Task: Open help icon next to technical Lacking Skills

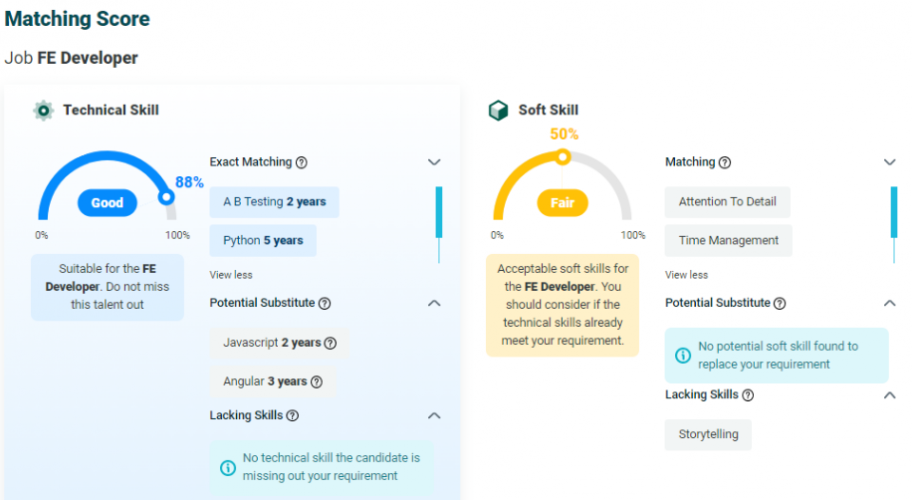Action: pos(293,415)
